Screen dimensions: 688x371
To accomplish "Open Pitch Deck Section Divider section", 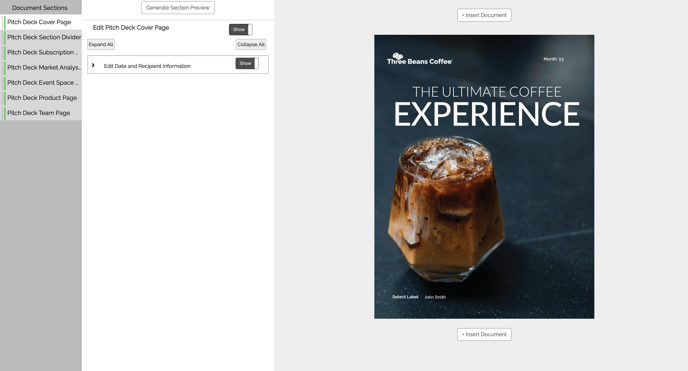I will pos(43,37).
